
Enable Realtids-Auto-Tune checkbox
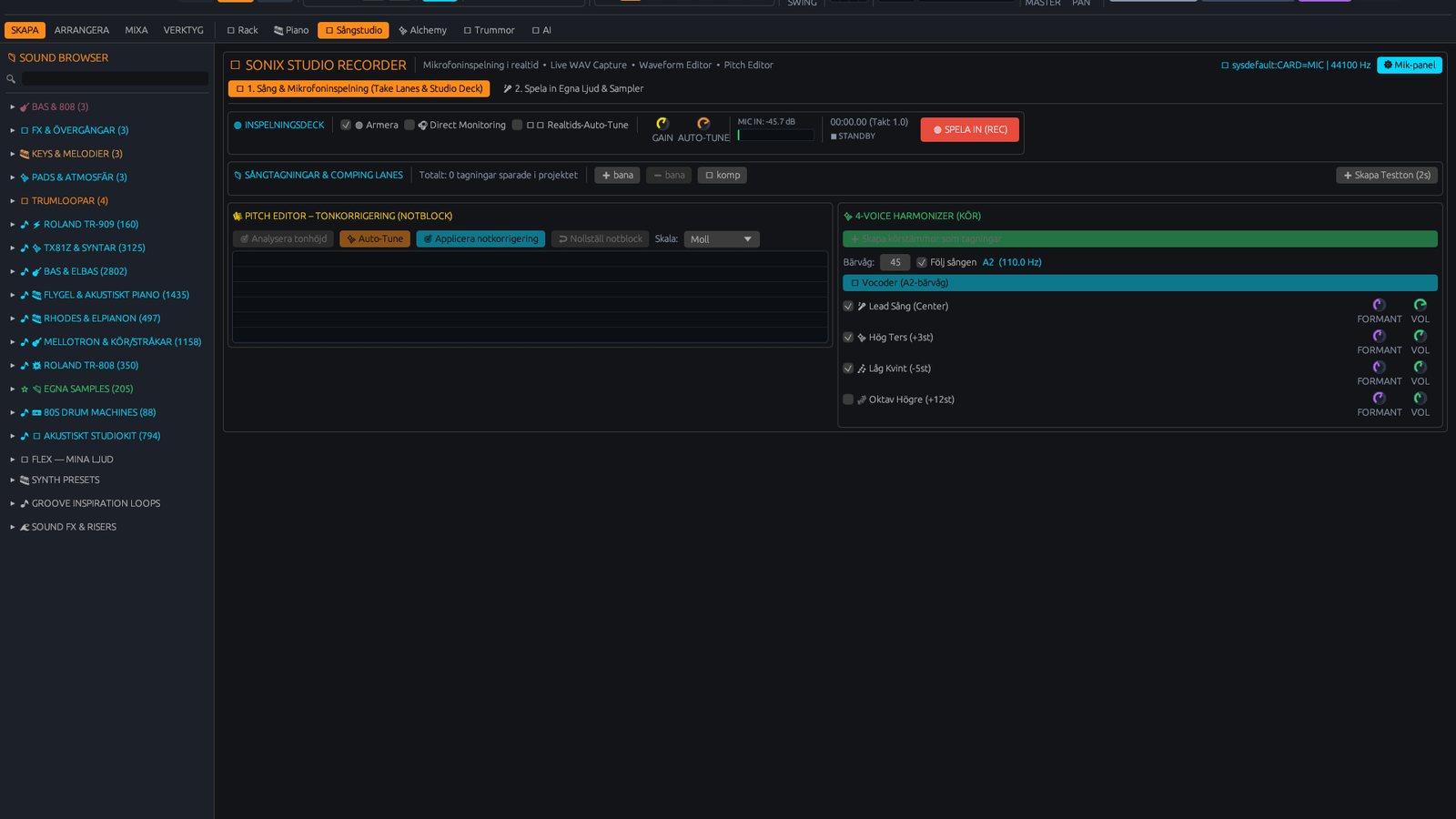point(517,125)
